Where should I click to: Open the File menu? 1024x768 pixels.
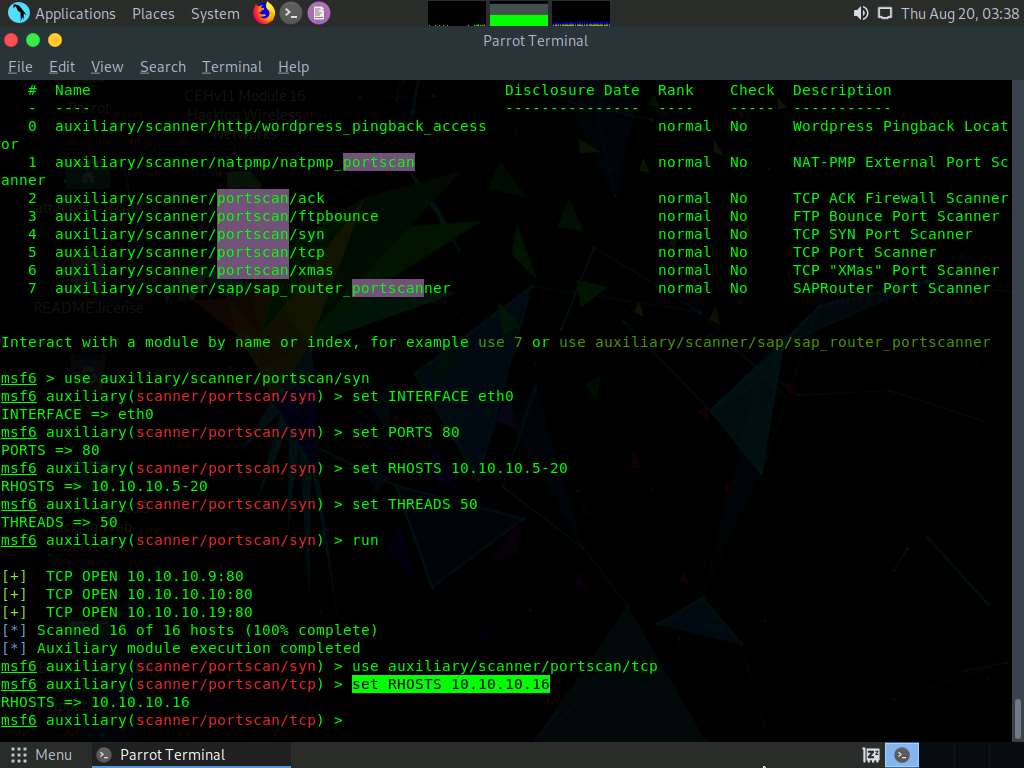(x=20, y=67)
